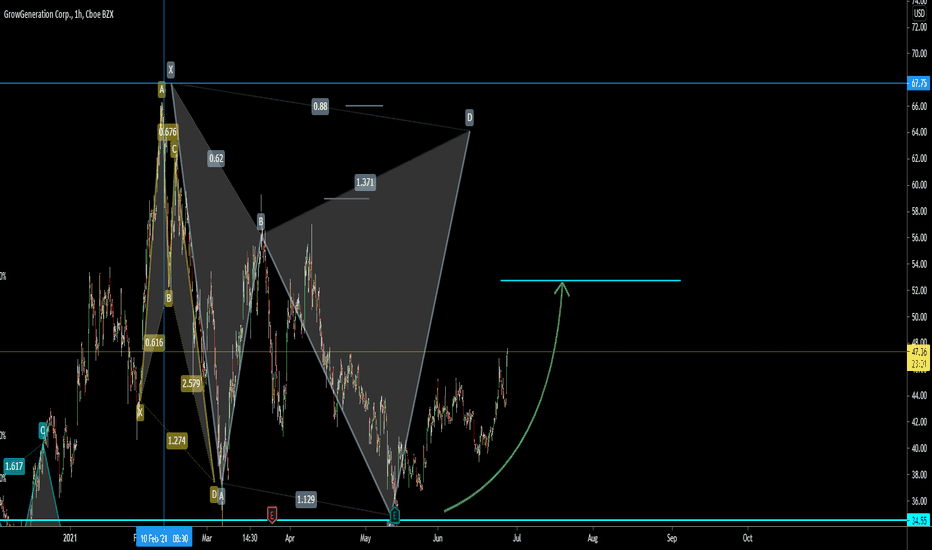Select the yellow 0.676 ratio label

pos(168,132)
